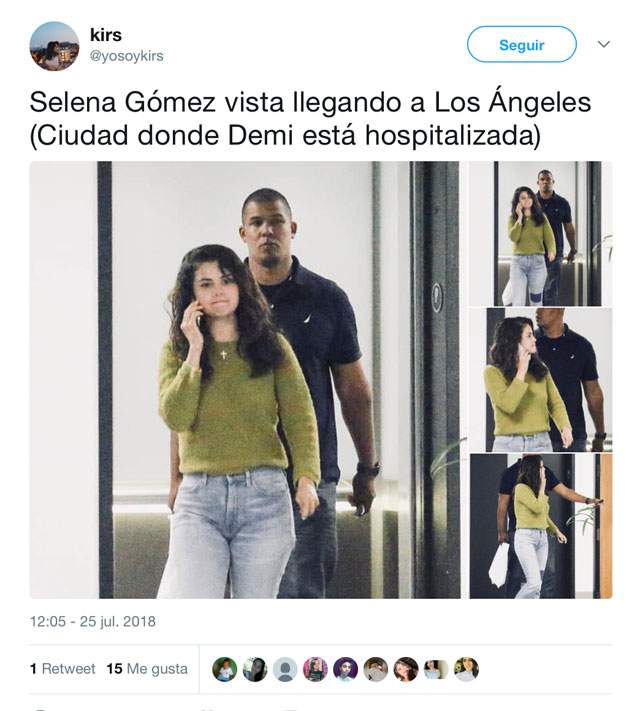Expand the tweet options chevron menu
The height and width of the screenshot is (711, 640).
tap(603, 44)
